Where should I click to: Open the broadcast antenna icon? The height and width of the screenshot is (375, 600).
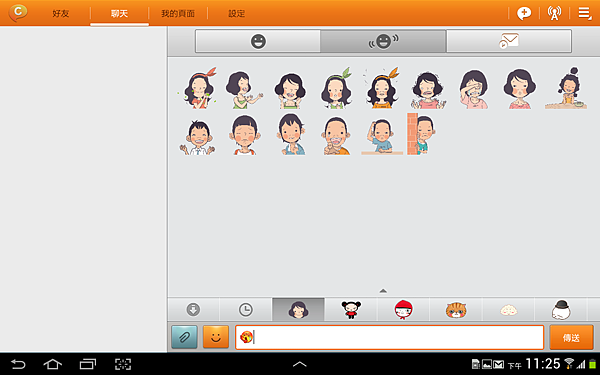coord(554,13)
